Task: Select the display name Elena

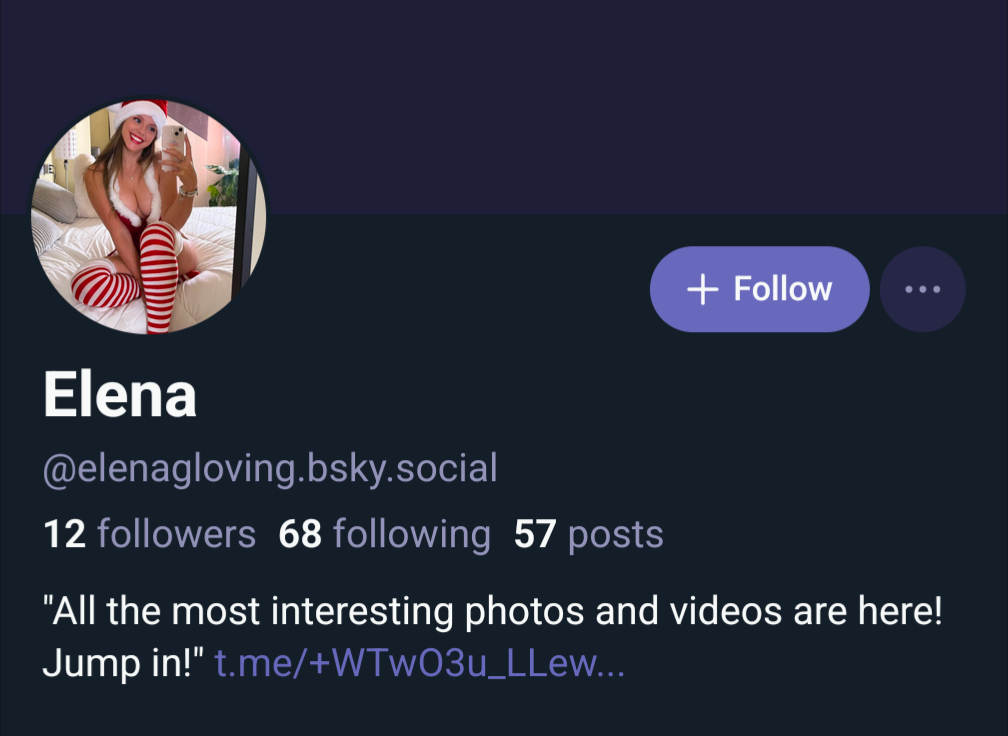Action: click(x=120, y=396)
